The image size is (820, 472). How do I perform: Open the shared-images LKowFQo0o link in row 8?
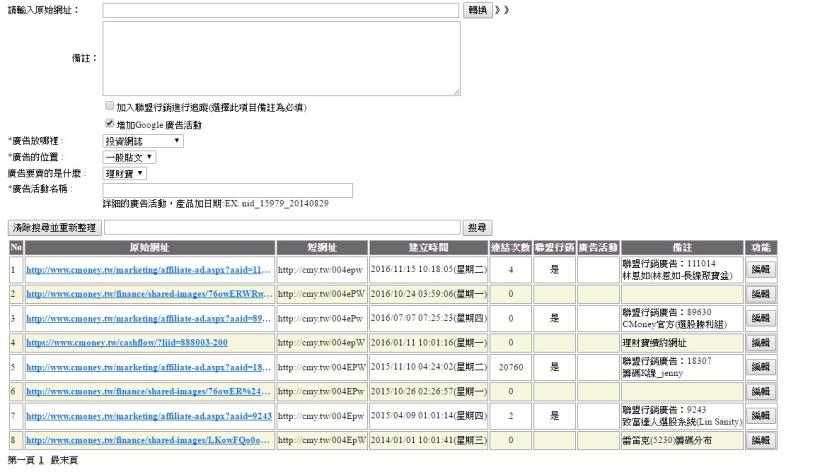point(148,440)
